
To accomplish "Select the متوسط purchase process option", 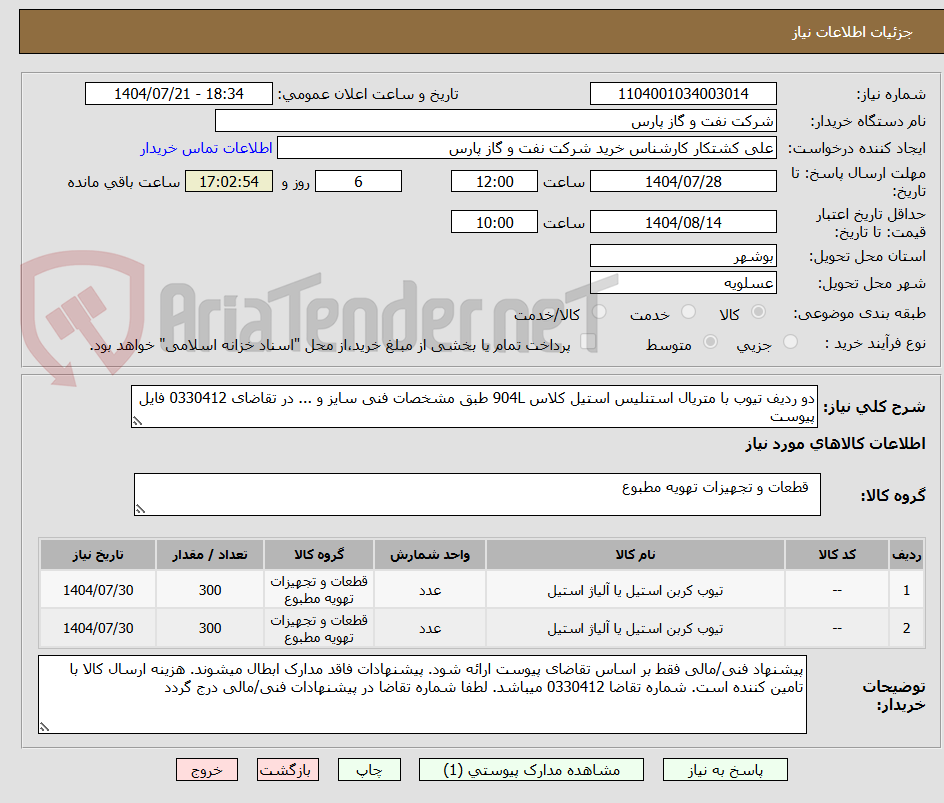I will click(710, 340).
